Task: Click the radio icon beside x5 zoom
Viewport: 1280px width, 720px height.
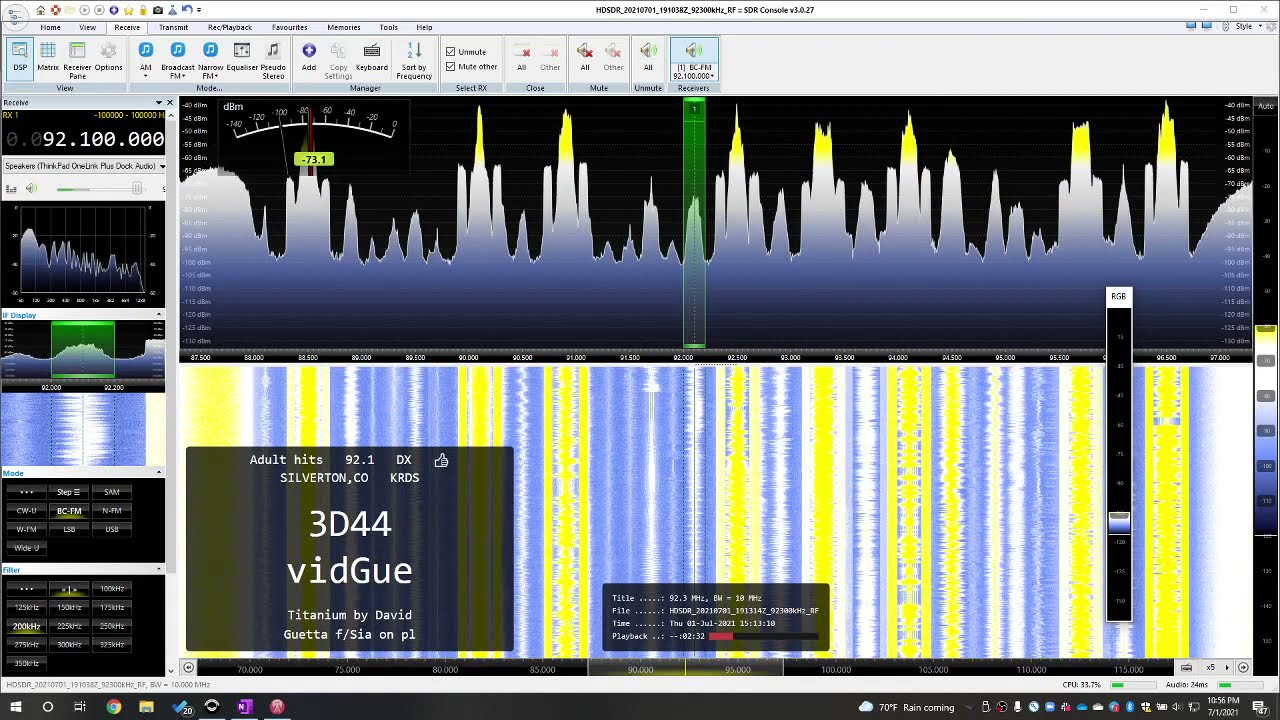Action: click(1186, 667)
